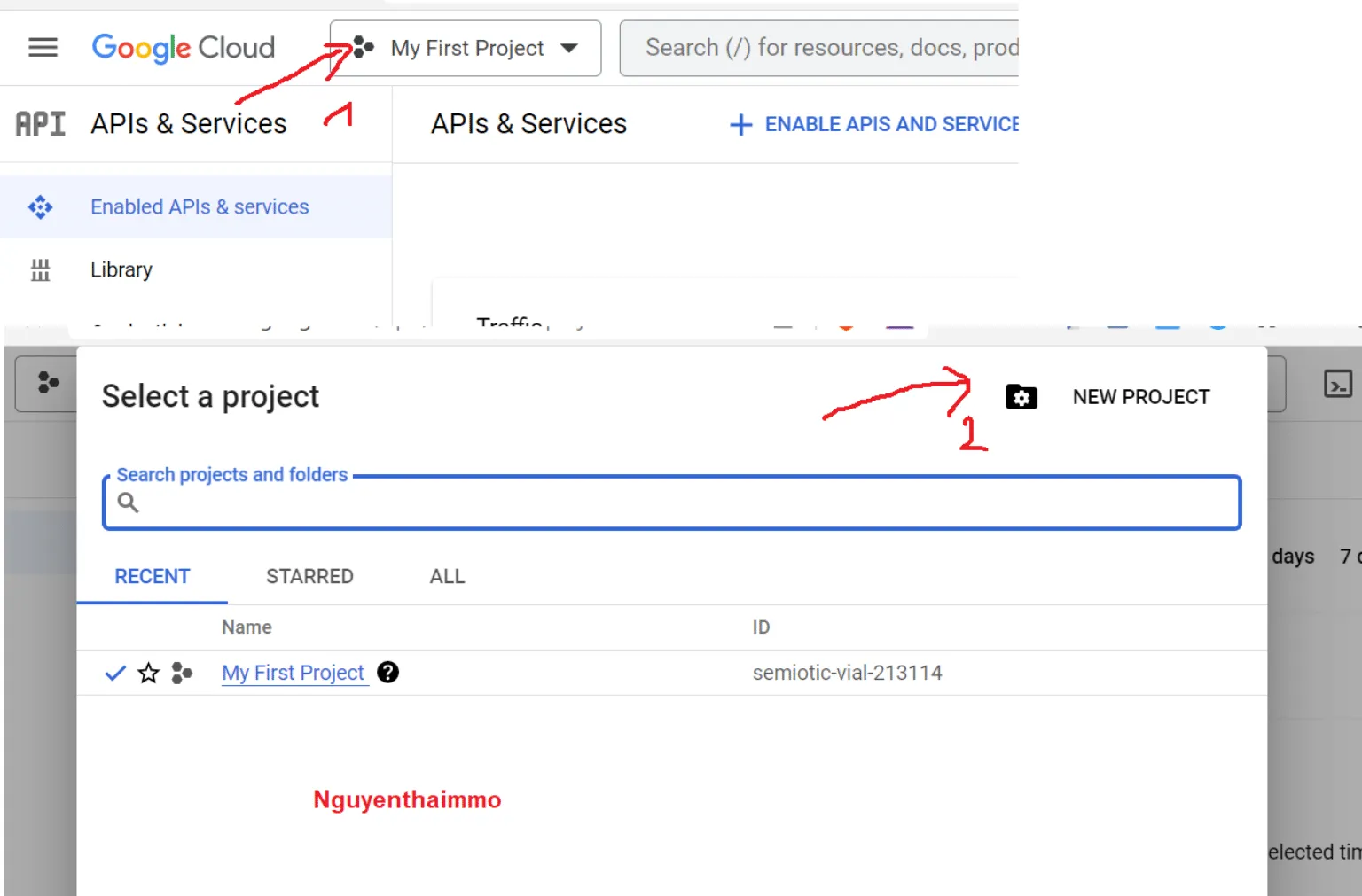Click the NEW PROJECT button

1140,397
